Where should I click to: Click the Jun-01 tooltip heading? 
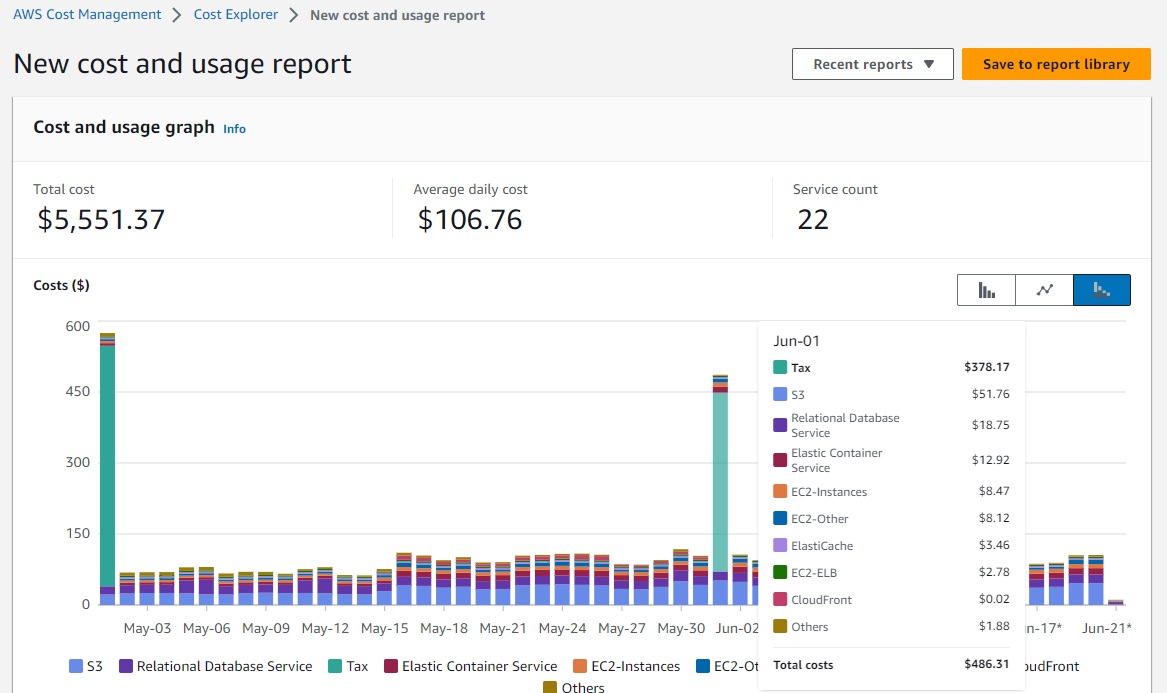click(x=796, y=341)
